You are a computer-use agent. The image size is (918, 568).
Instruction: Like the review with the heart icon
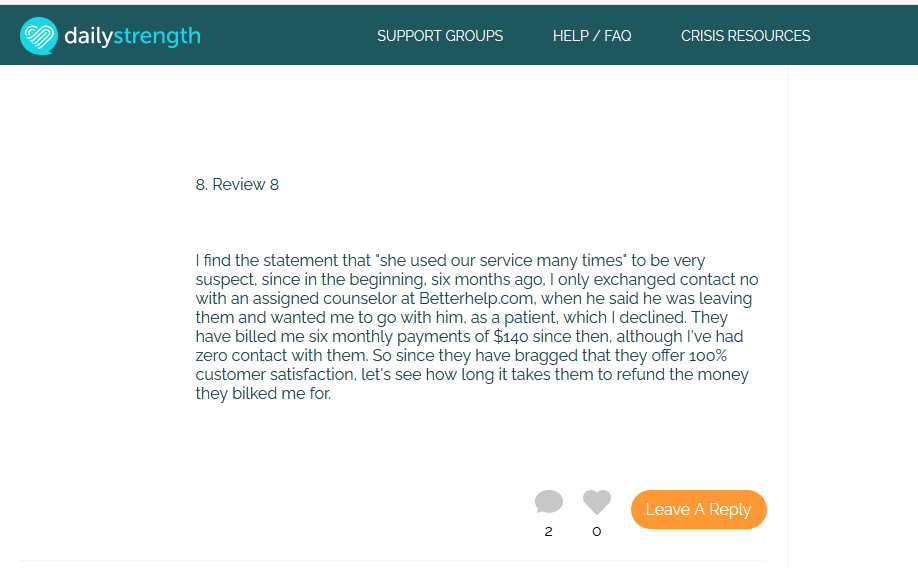(597, 502)
